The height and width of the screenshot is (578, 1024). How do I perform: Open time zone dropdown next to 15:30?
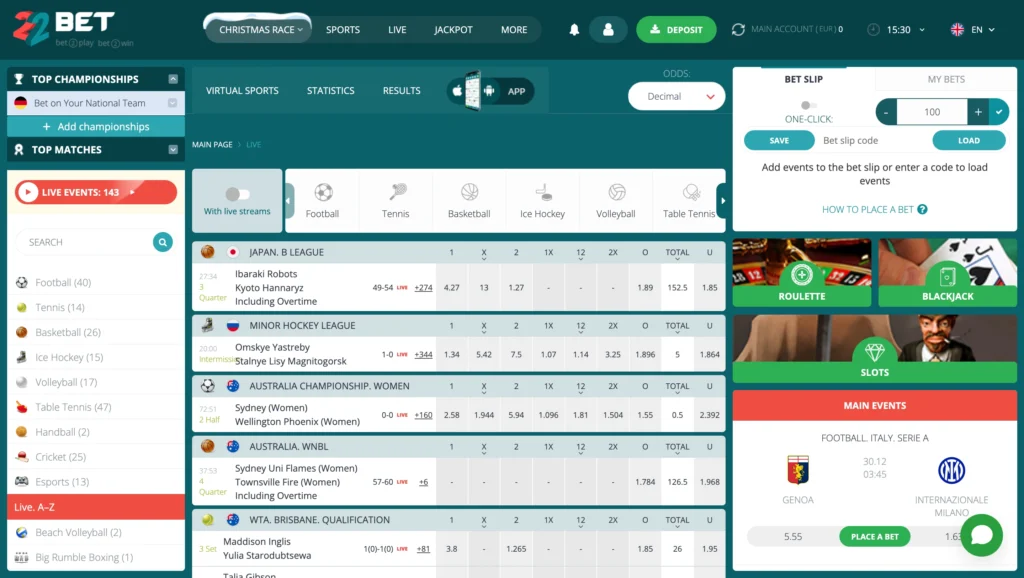922,29
